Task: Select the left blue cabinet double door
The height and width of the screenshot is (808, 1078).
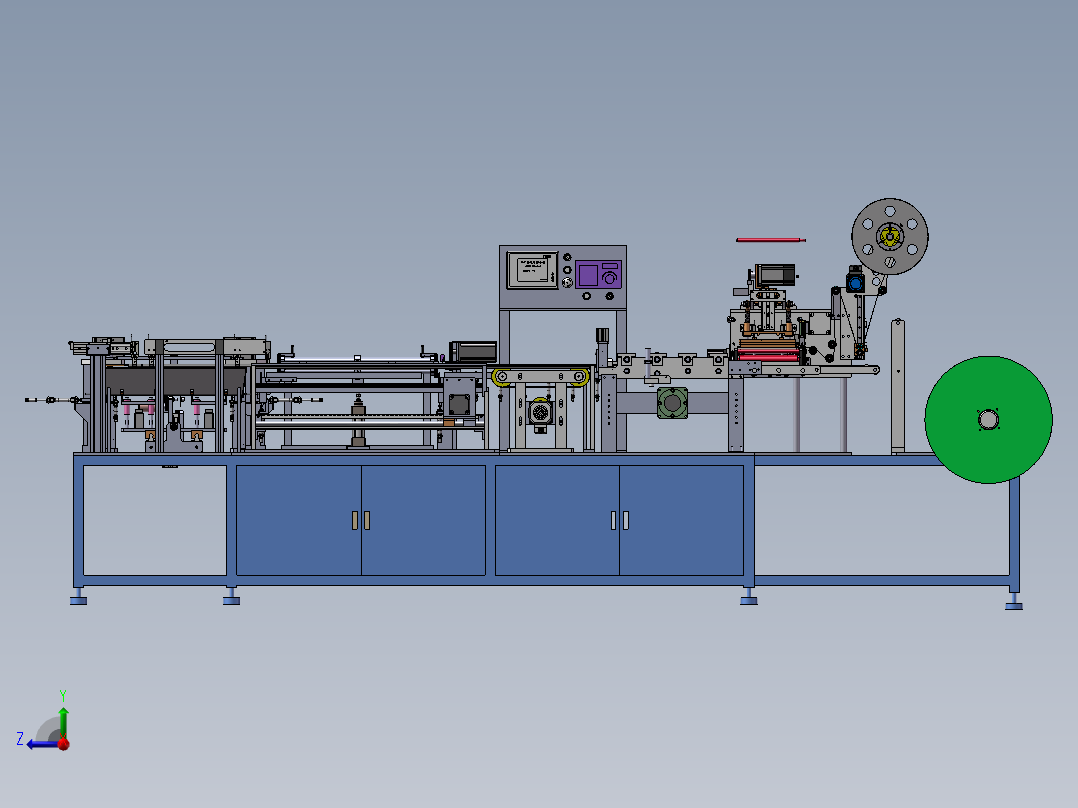Action: (x=361, y=521)
